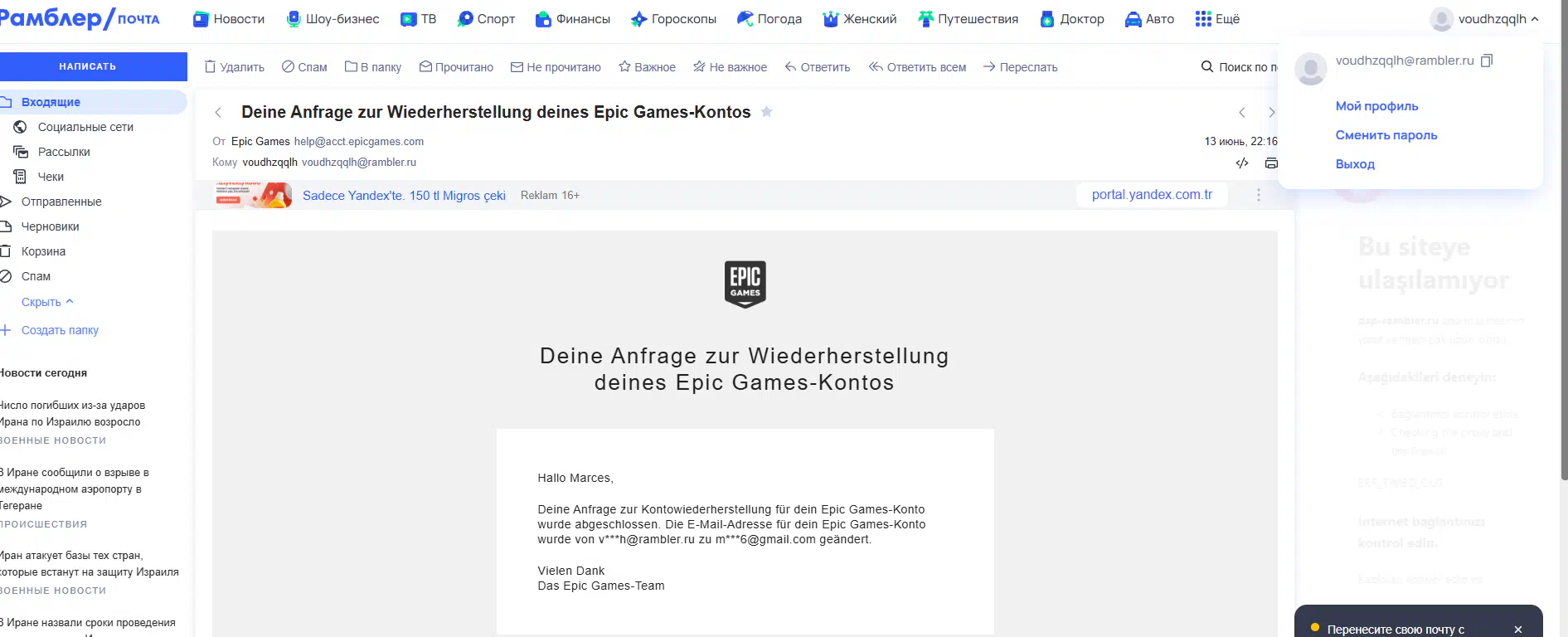Flag the email as Важное
Screen dimensions: 1568x637
(x=647, y=67)
